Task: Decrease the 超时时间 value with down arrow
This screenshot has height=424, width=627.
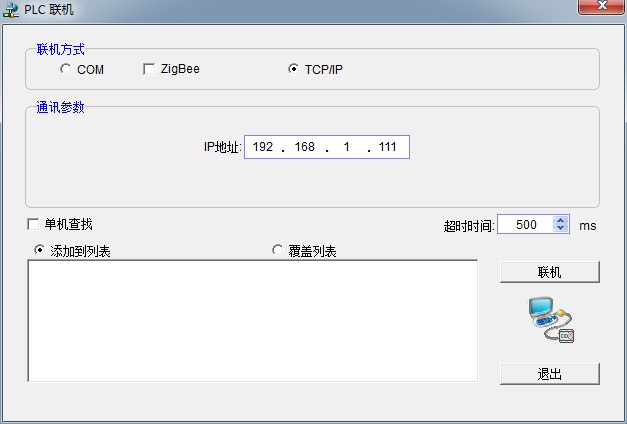Action: pyautogui.click(x=560, y=230)
